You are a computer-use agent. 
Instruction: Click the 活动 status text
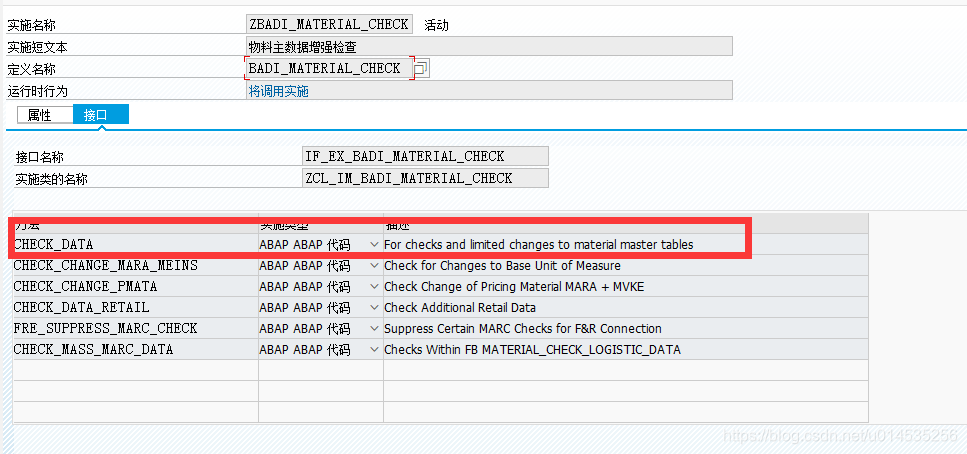pos(436,25)
